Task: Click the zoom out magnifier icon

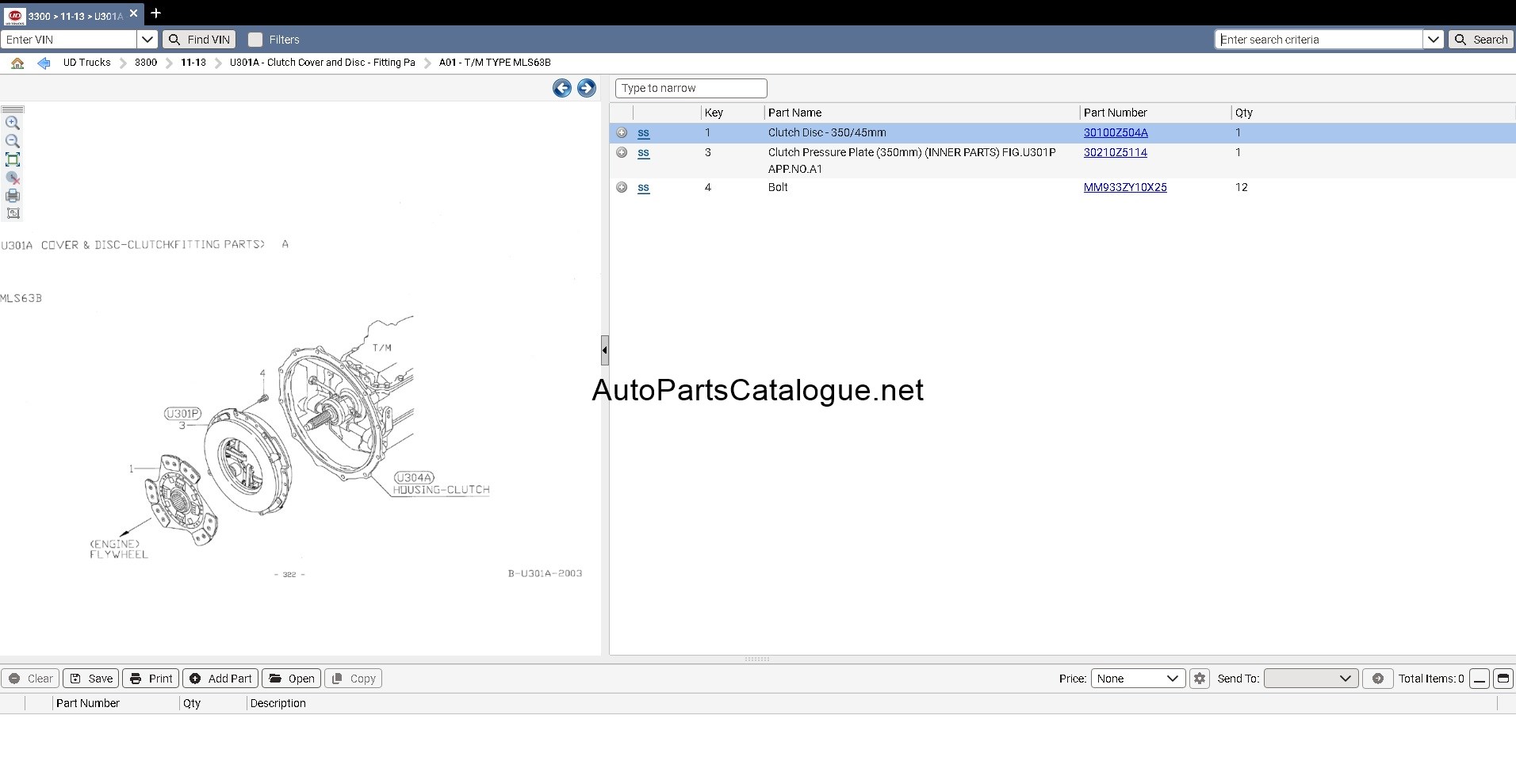Action: (13, 141)
